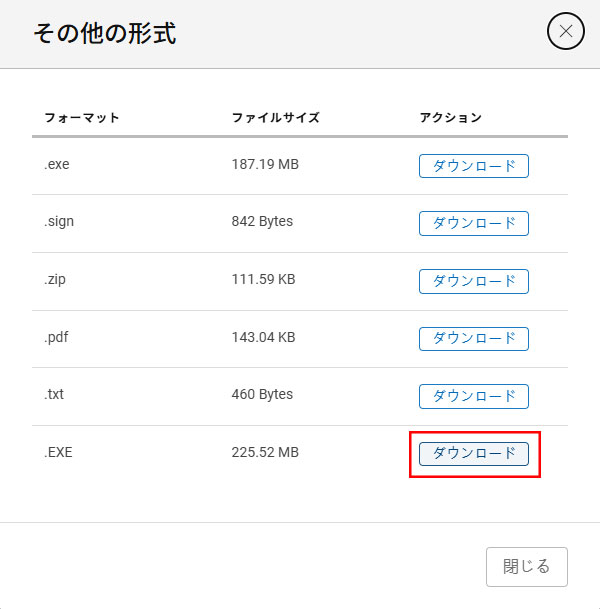Image resolution: width=600 pixels, height=609 pixels.
Task: Click the その他の形式 dialog title
Action: click(105, 33)
